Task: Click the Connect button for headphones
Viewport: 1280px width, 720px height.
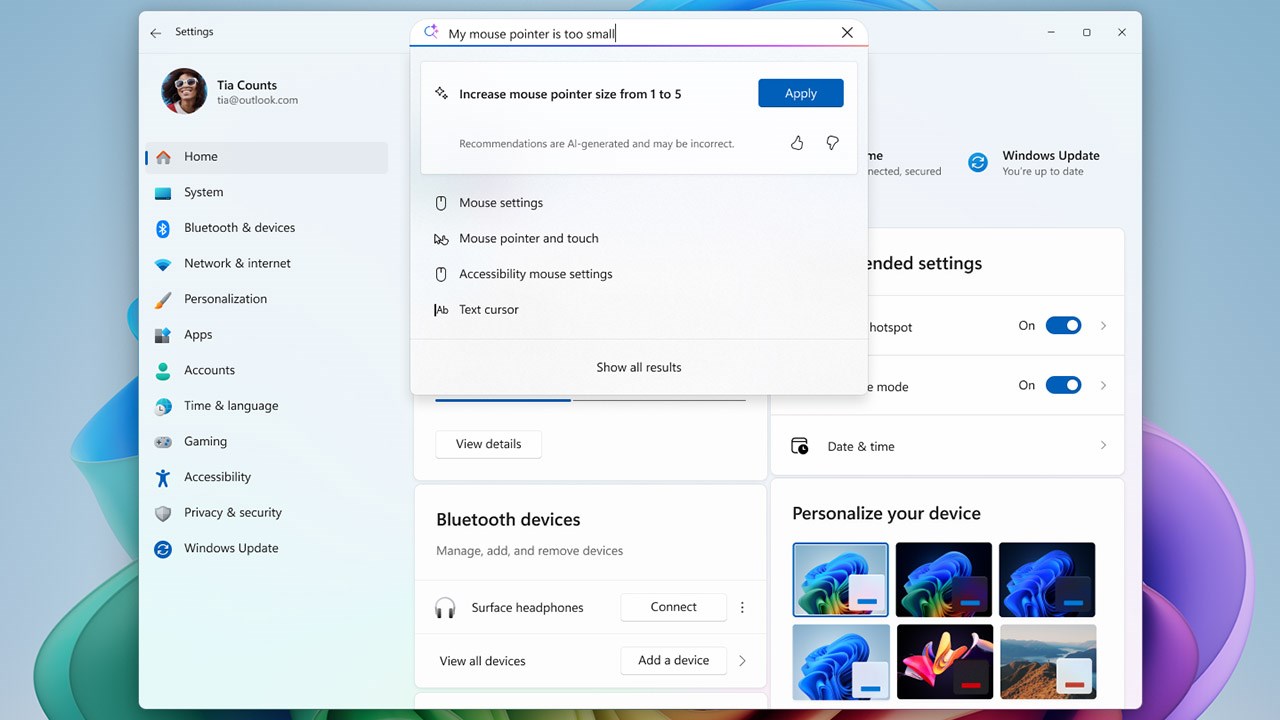Action: point(674,607)
